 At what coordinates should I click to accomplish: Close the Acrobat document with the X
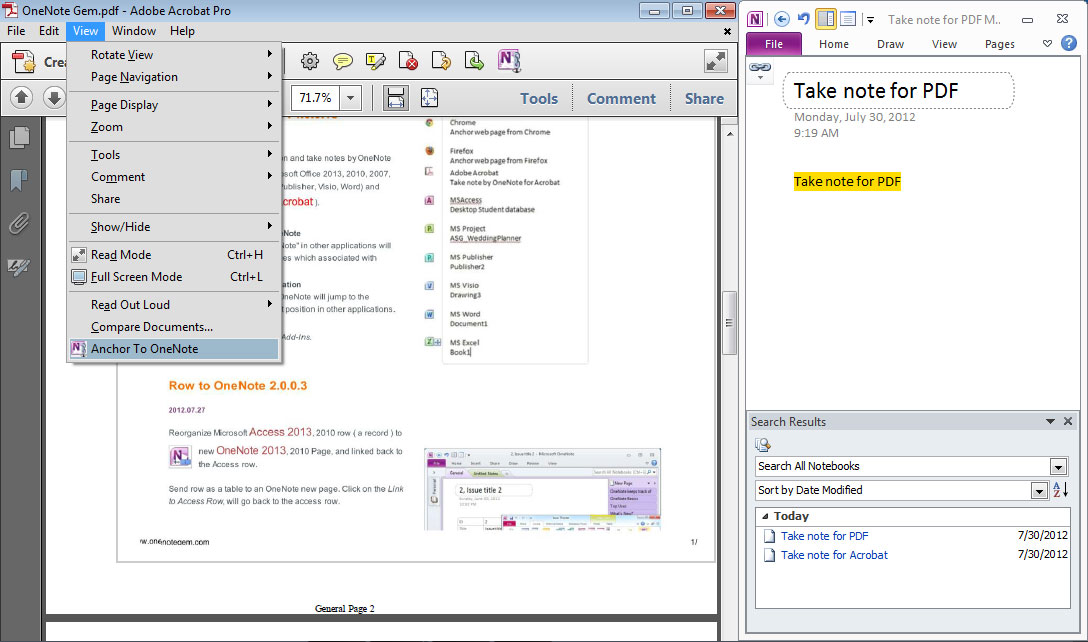click(727, 31)
